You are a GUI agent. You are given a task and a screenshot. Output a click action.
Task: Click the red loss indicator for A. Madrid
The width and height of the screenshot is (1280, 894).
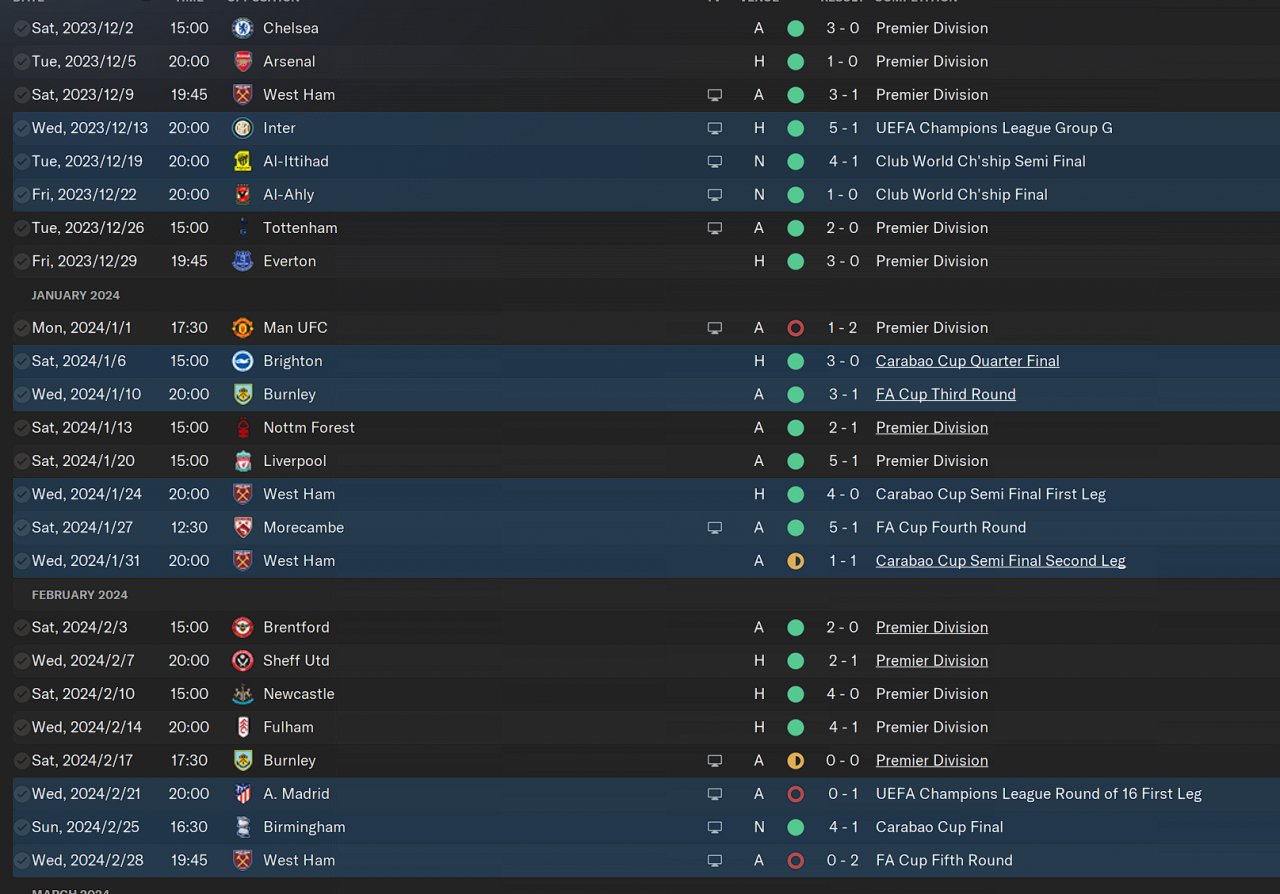click(x=795, y=794)
